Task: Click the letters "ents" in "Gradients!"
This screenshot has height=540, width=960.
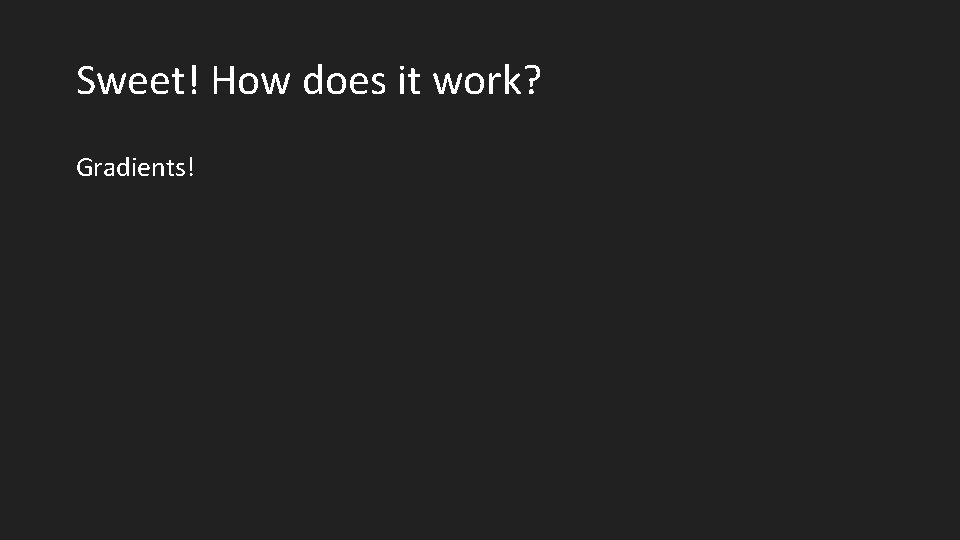Action: click(x=168, y=168)
